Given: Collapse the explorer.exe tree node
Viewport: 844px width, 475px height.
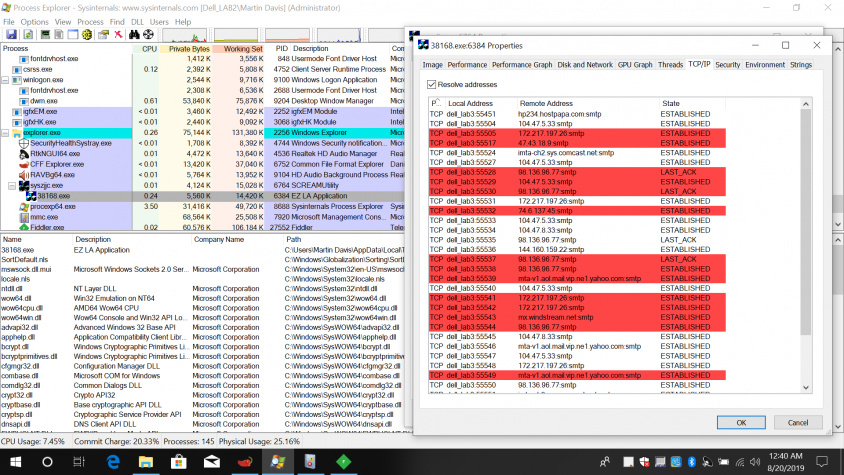Looking at the screenshot, I should 5,132.
